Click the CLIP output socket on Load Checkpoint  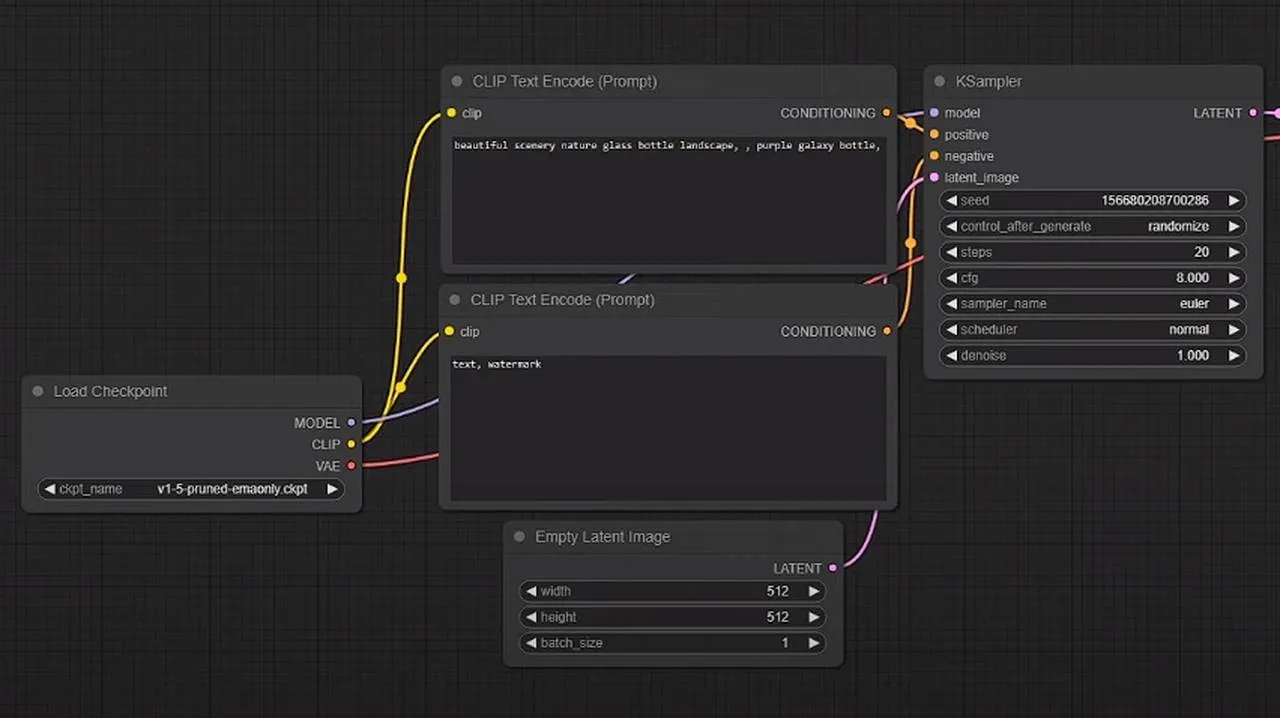click(x=351, y=444)
